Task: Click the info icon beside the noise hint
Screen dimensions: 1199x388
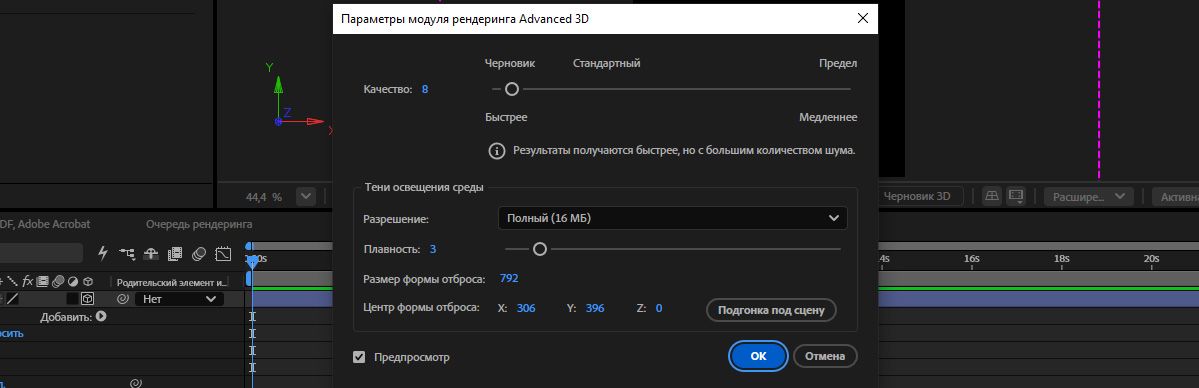Action: tap(497, 151)
